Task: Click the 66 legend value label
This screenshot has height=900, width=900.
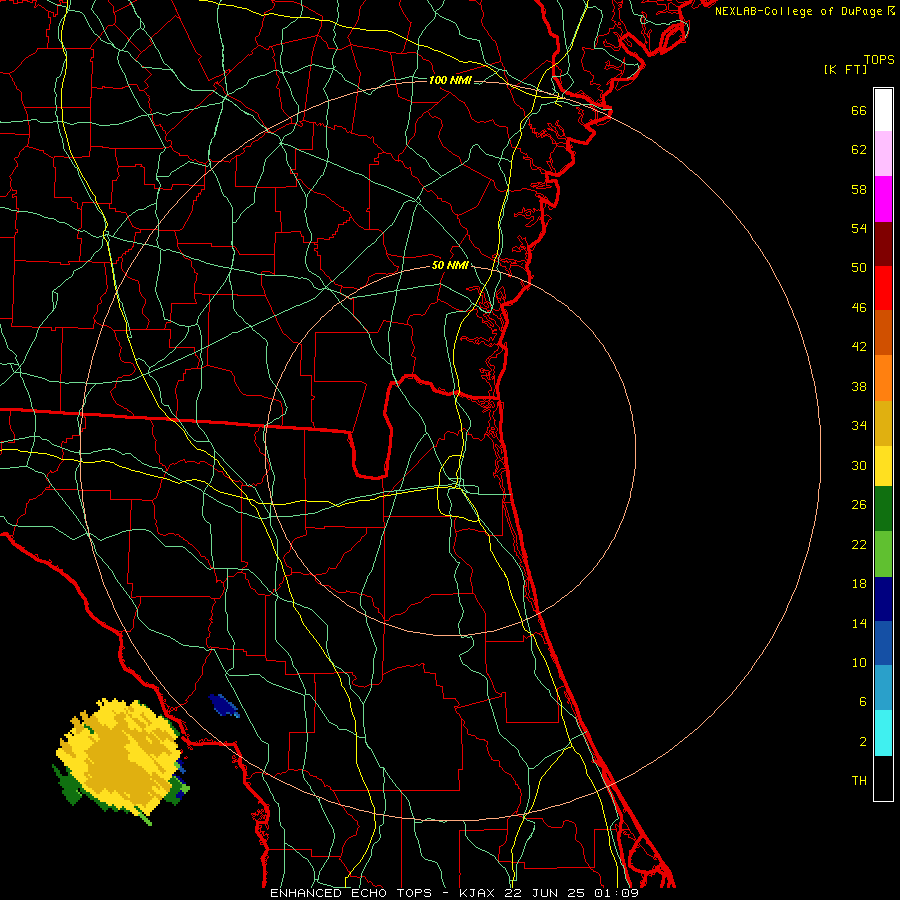Action: (x=859, y=110)
